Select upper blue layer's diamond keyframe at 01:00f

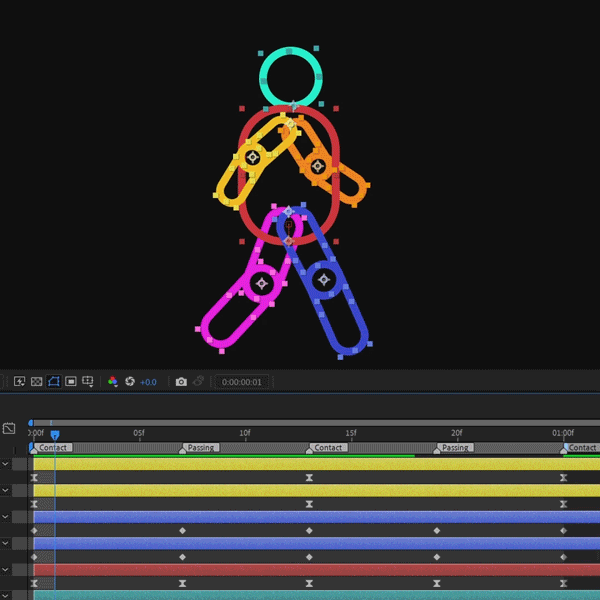[x=563, y=530]
